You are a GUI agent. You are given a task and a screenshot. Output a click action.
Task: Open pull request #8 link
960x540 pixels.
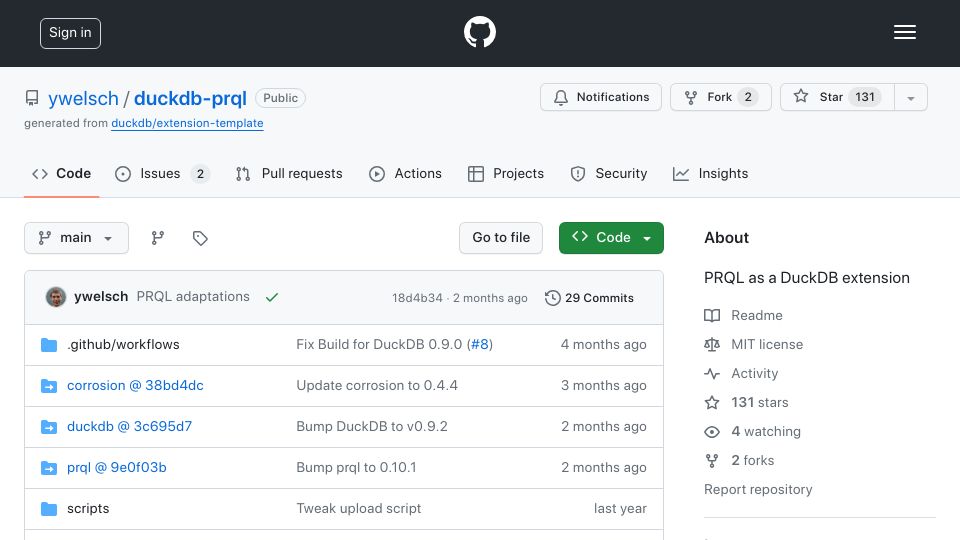[x=480, y=345]
